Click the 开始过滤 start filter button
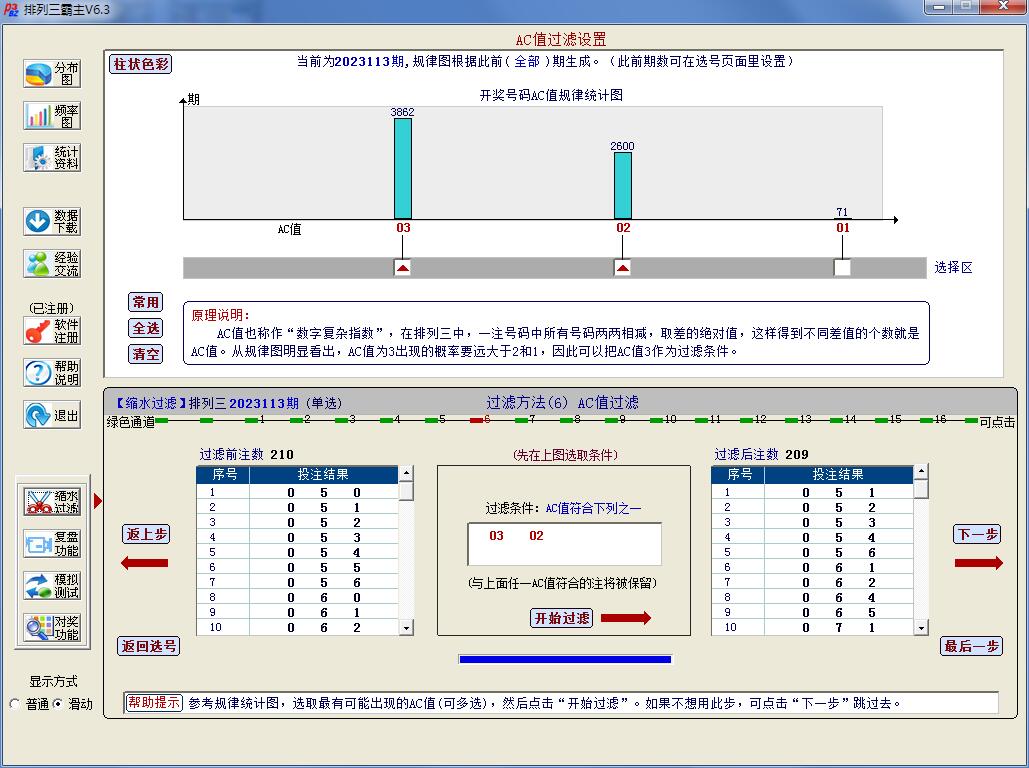Image resolution: width=1029 pixels, height=768 pixels. [561, 618]
